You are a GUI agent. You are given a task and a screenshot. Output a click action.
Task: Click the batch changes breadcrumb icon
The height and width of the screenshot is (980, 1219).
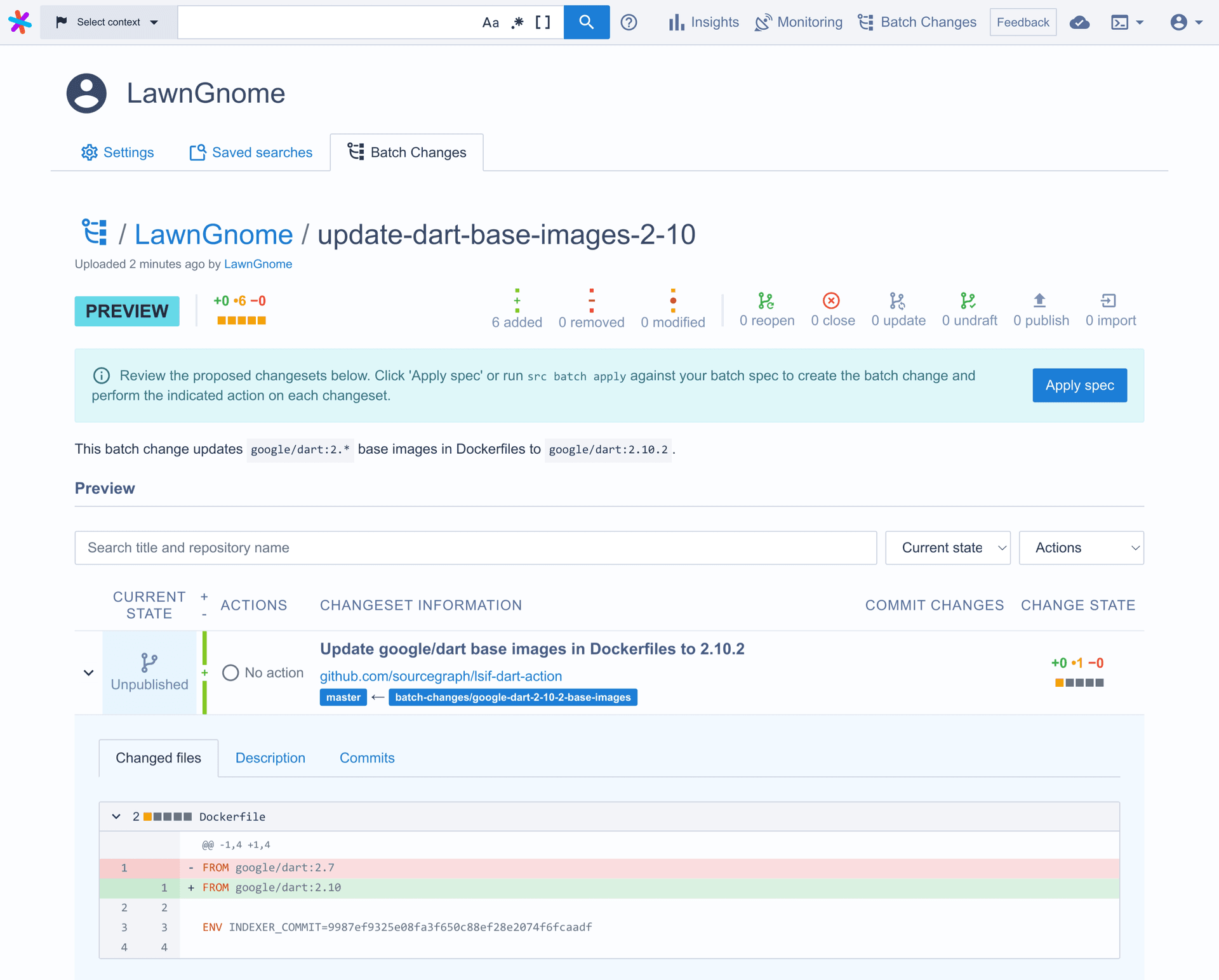95,232
